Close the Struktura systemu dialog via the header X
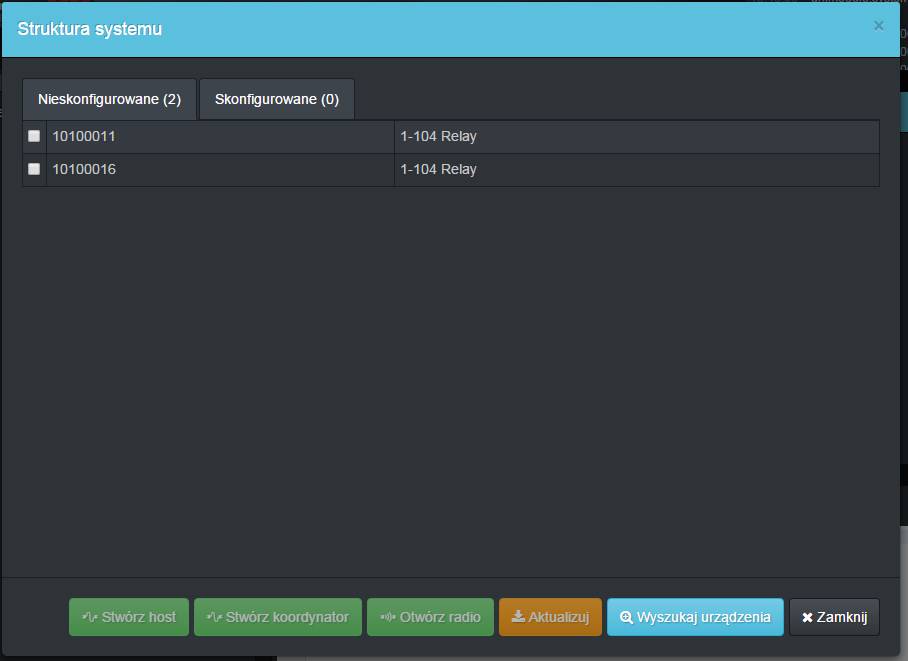The image size is (908, 661). tap(878, 26)
